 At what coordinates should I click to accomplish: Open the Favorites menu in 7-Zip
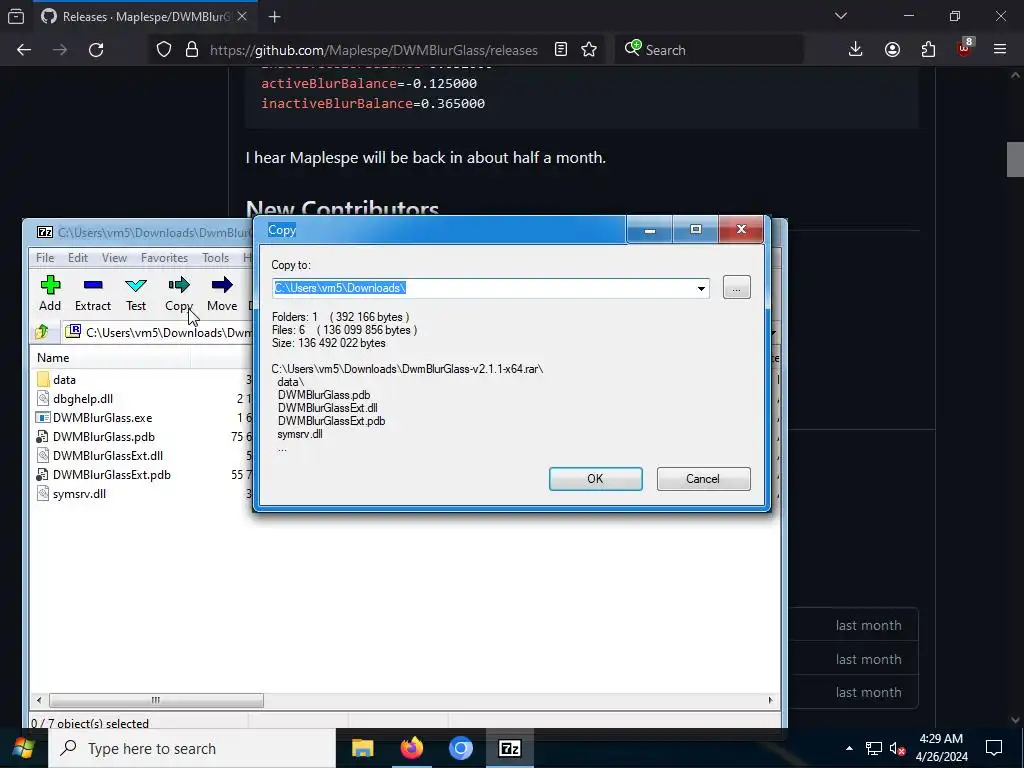click(x=165, y=258)
